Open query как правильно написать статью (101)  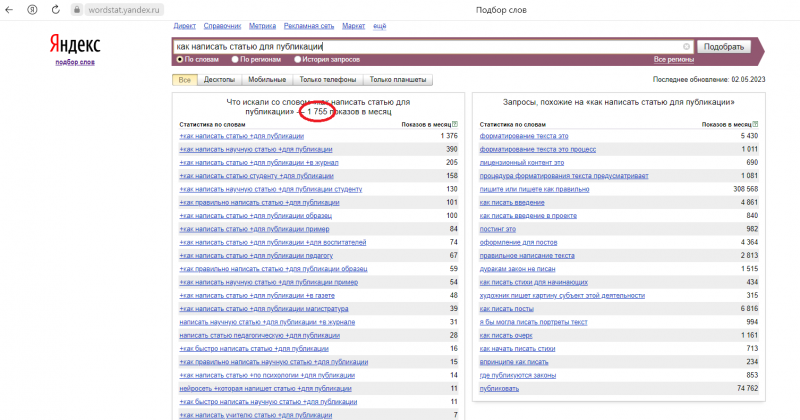(x=259, y=203)
